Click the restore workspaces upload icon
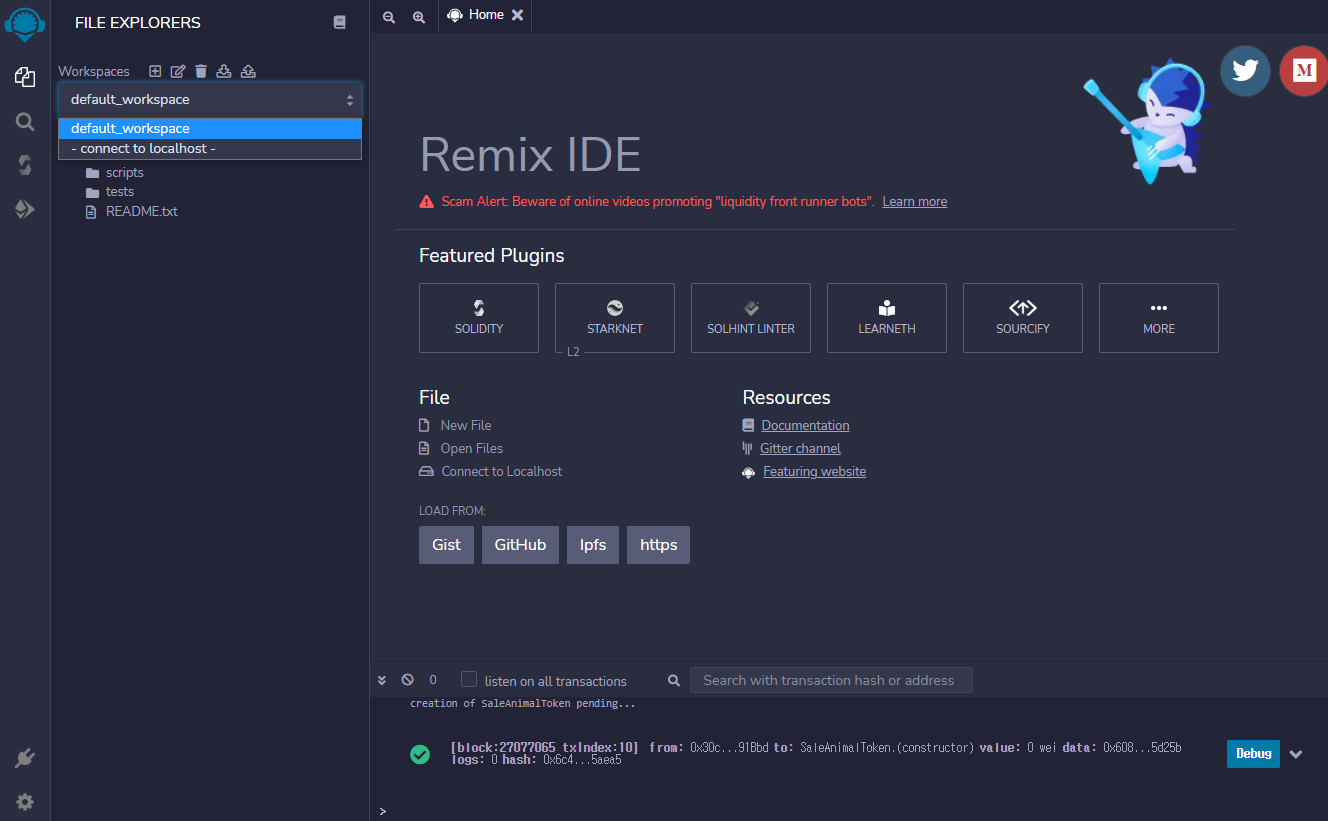The width and height of the screenshot is (1328, 821). (249, 71)
